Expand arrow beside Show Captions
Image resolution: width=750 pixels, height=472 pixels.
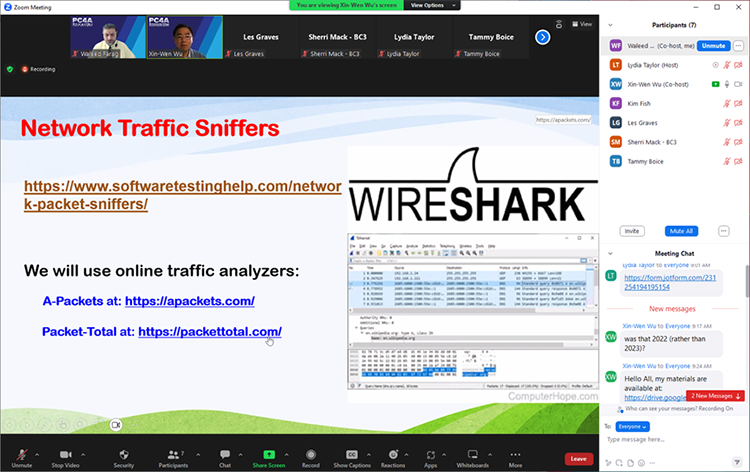tap(369, 454)
